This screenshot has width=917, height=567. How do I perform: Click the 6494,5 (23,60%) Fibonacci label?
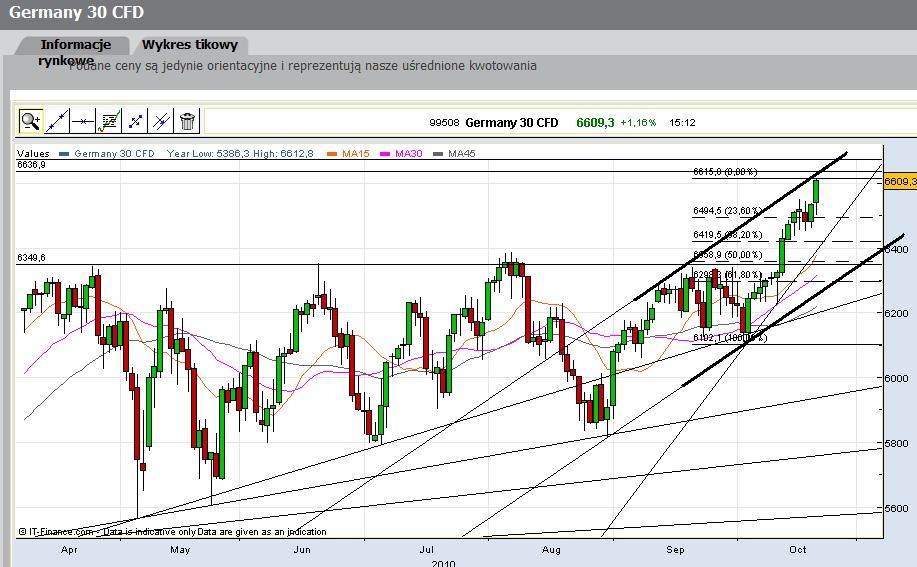(728, 211)
